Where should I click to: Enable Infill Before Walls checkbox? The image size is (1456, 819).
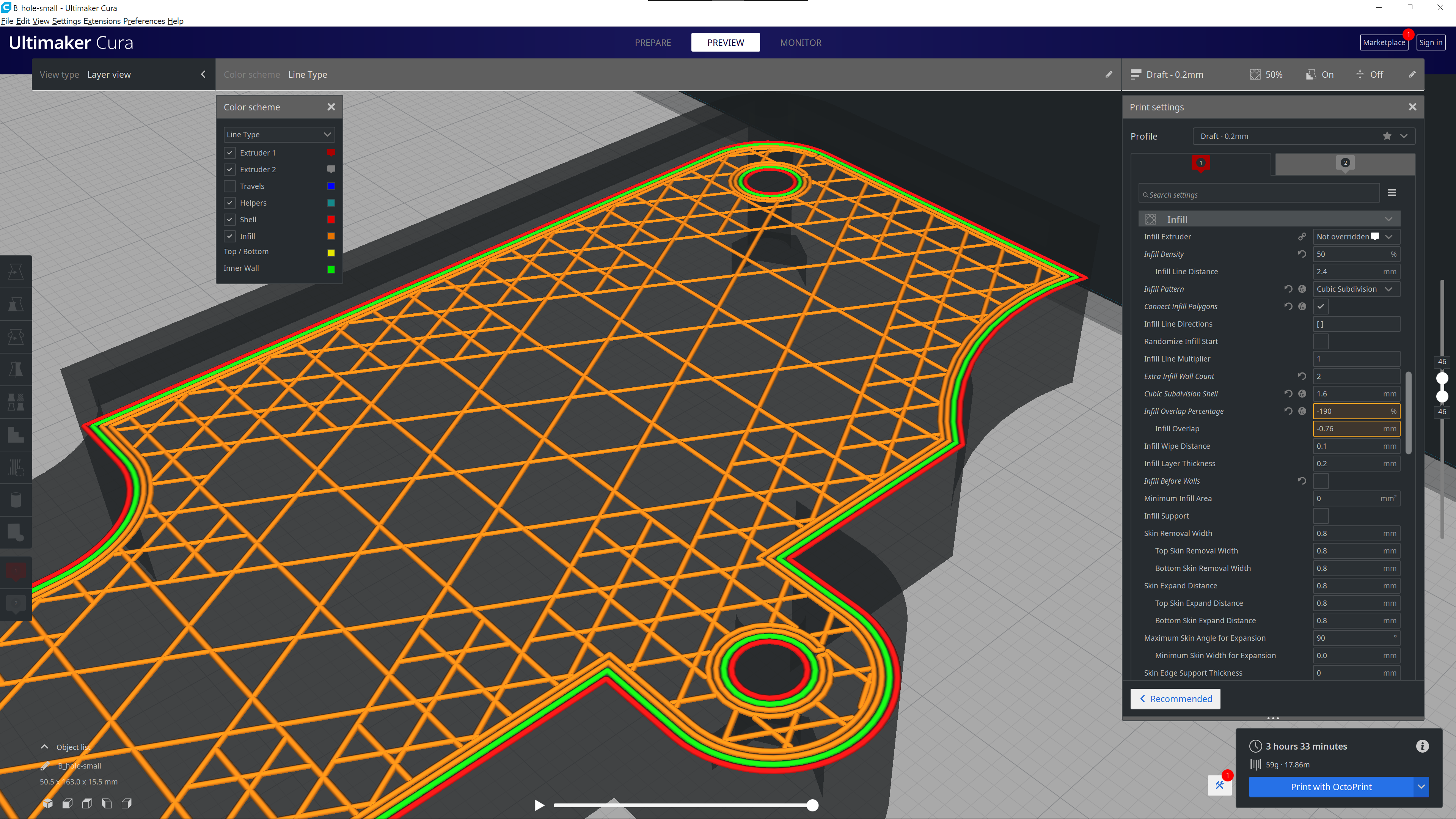coord(1321,481)
